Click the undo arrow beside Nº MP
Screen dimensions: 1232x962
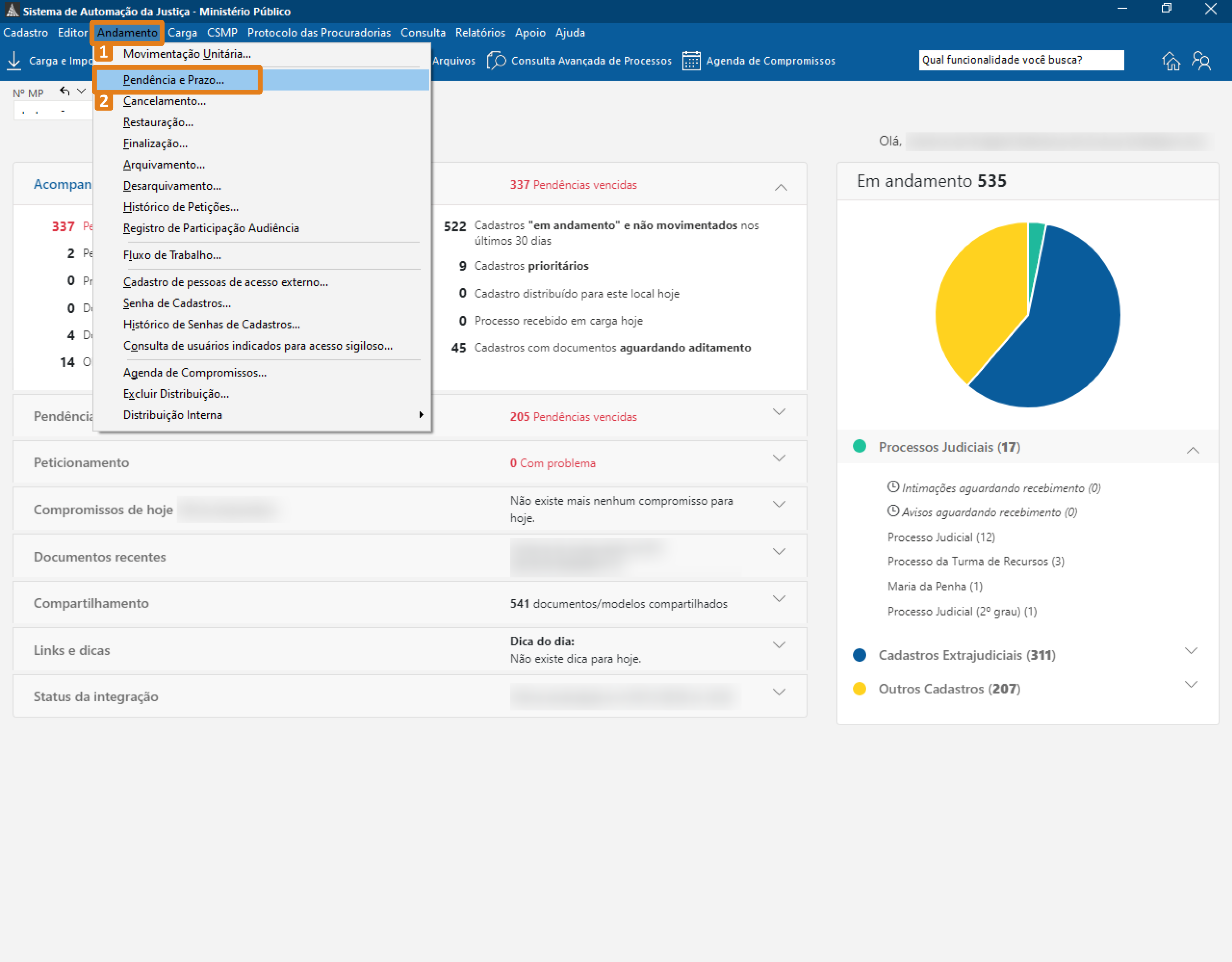pyautogui.click(x=65, y=91)
